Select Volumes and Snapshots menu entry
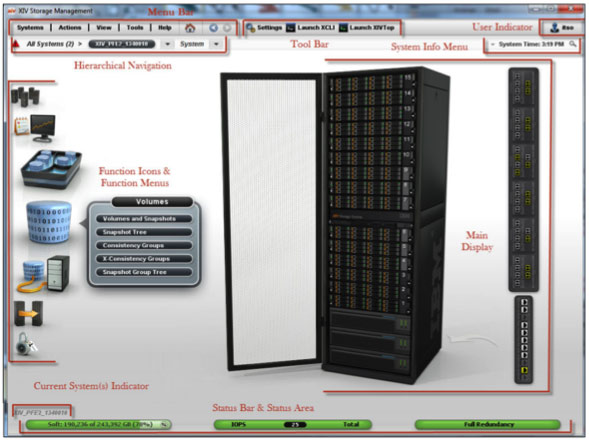589x441 pixels. pyautogui.click(x=144, y=219)
